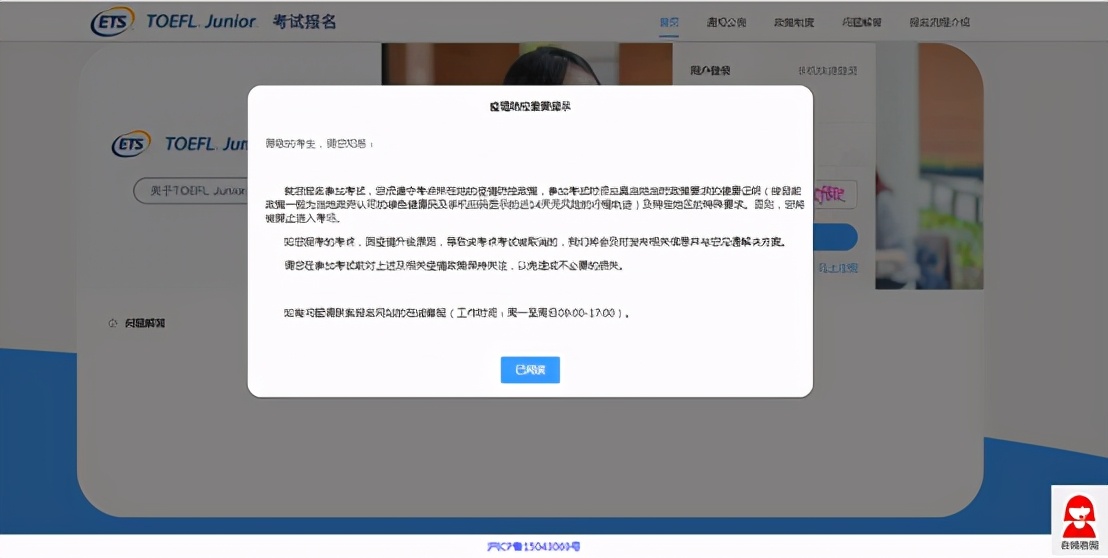Open the ICP record number link in the footer
Screen dimensions: 1108x558
tap(534, 546)
